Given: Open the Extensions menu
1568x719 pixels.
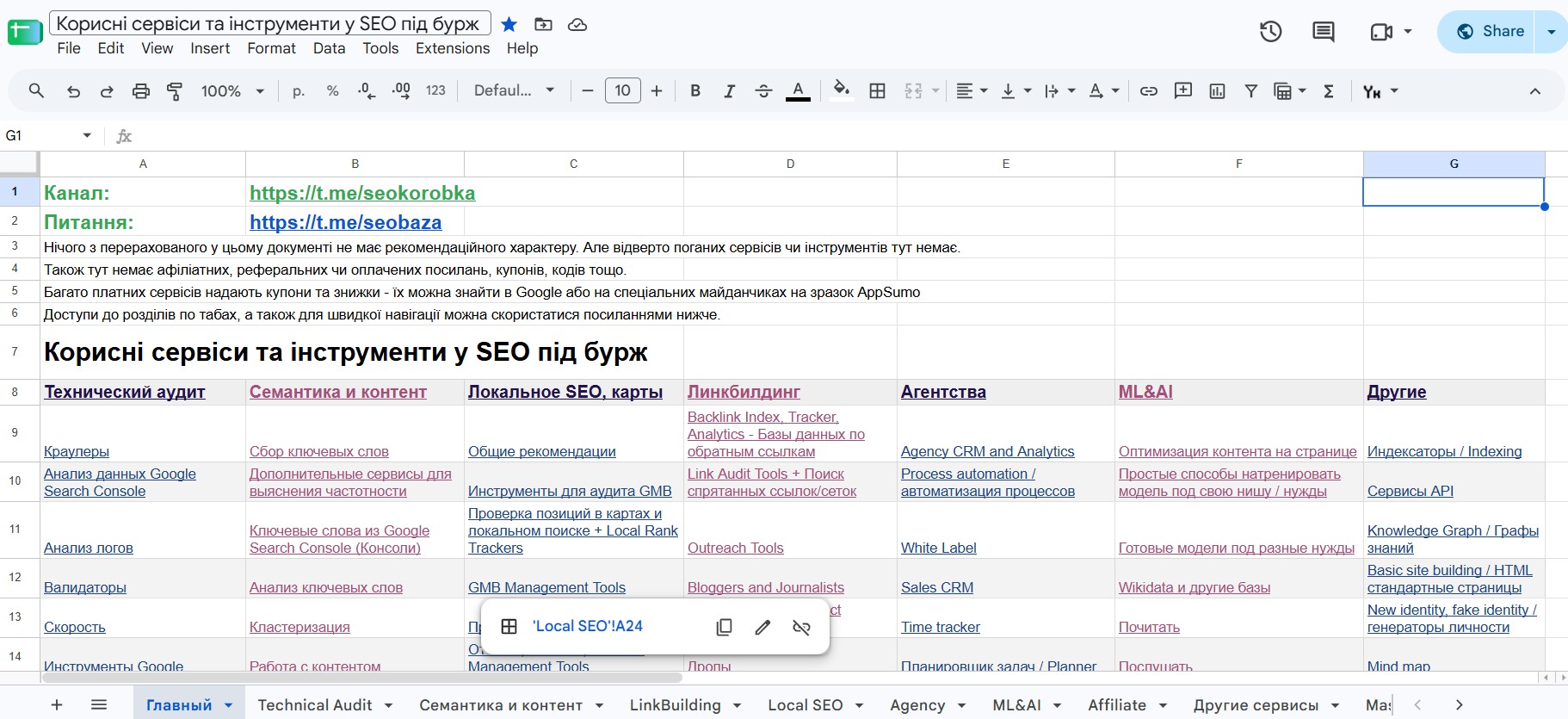Looking at the screenshot, I should [453, 48].
